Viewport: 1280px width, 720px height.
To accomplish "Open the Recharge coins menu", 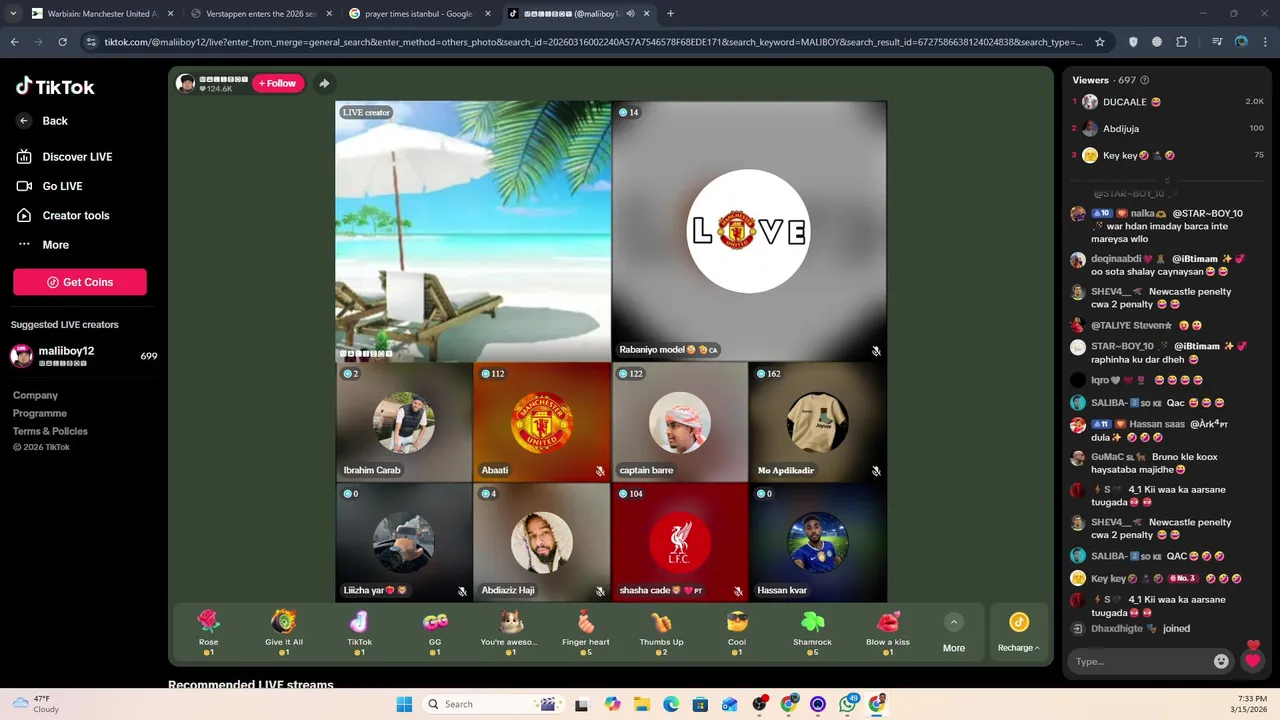I will click(x=1018, y=634).
